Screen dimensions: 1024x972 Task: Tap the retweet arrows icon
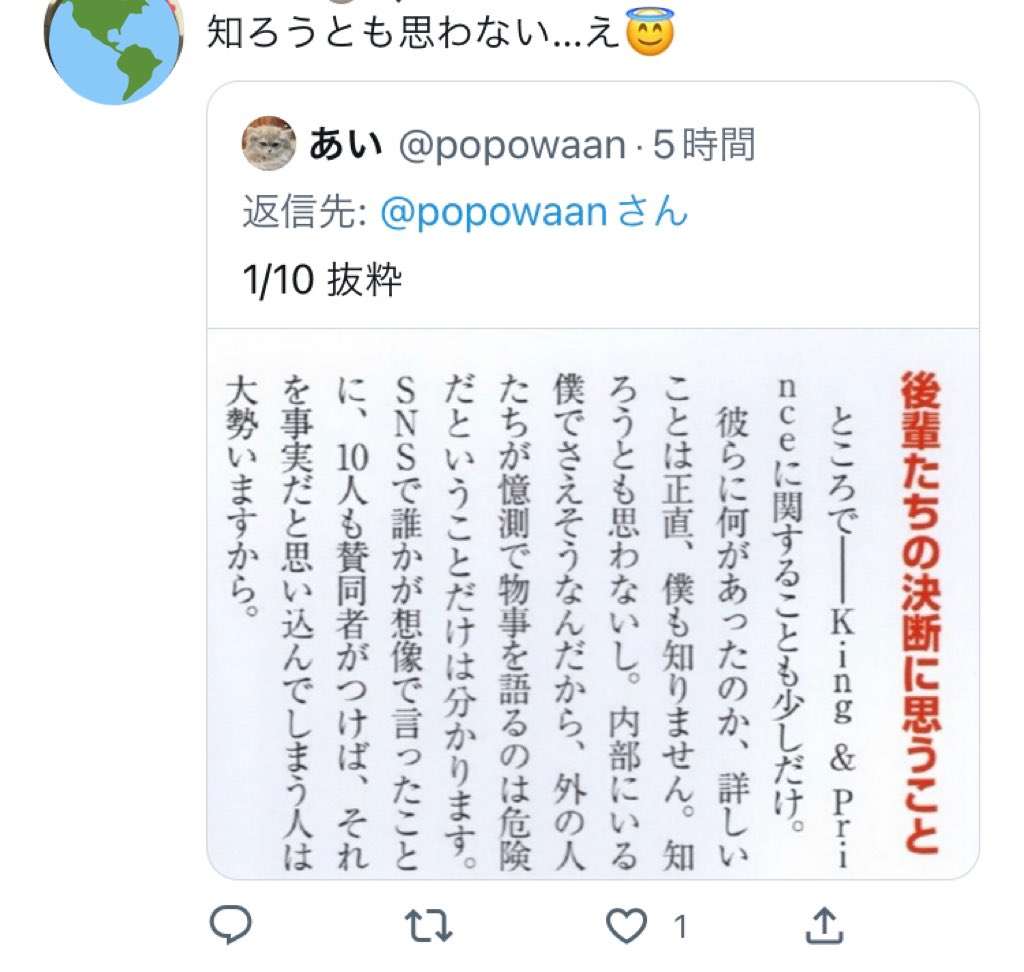pyautogui.click(x=428, y=926)
